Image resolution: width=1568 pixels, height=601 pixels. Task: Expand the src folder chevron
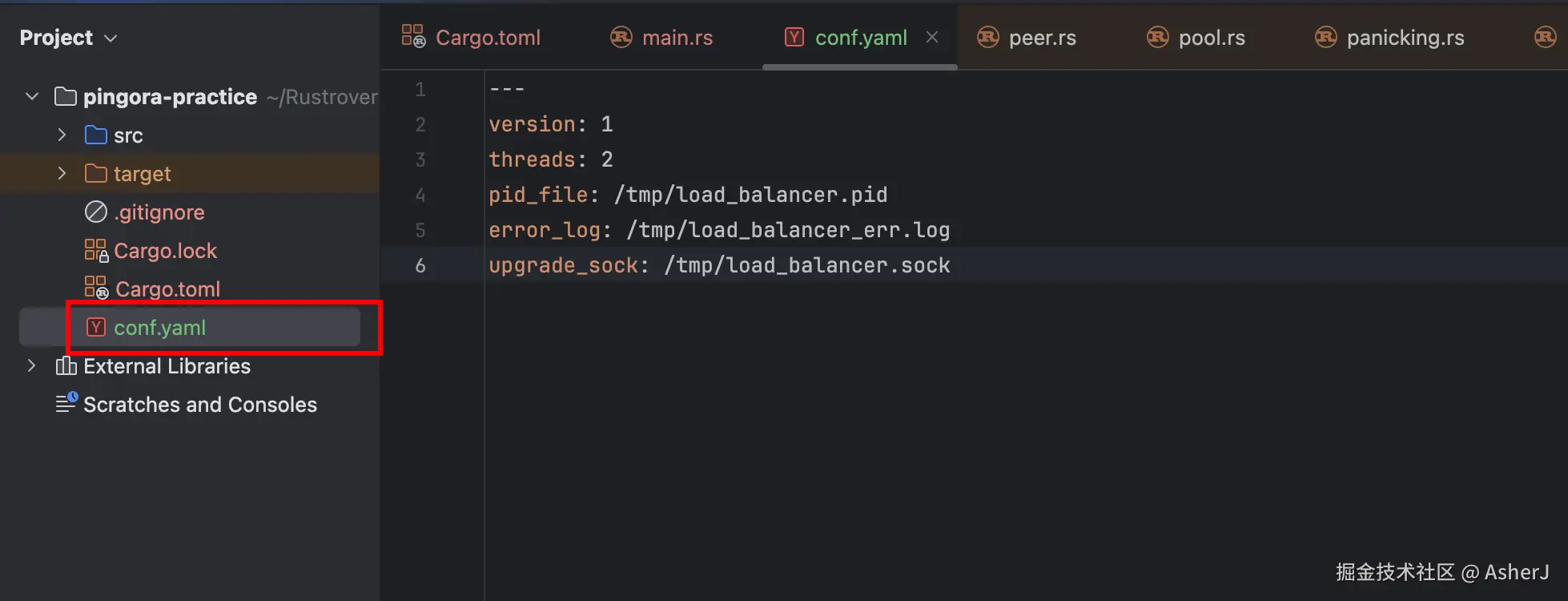62,135
